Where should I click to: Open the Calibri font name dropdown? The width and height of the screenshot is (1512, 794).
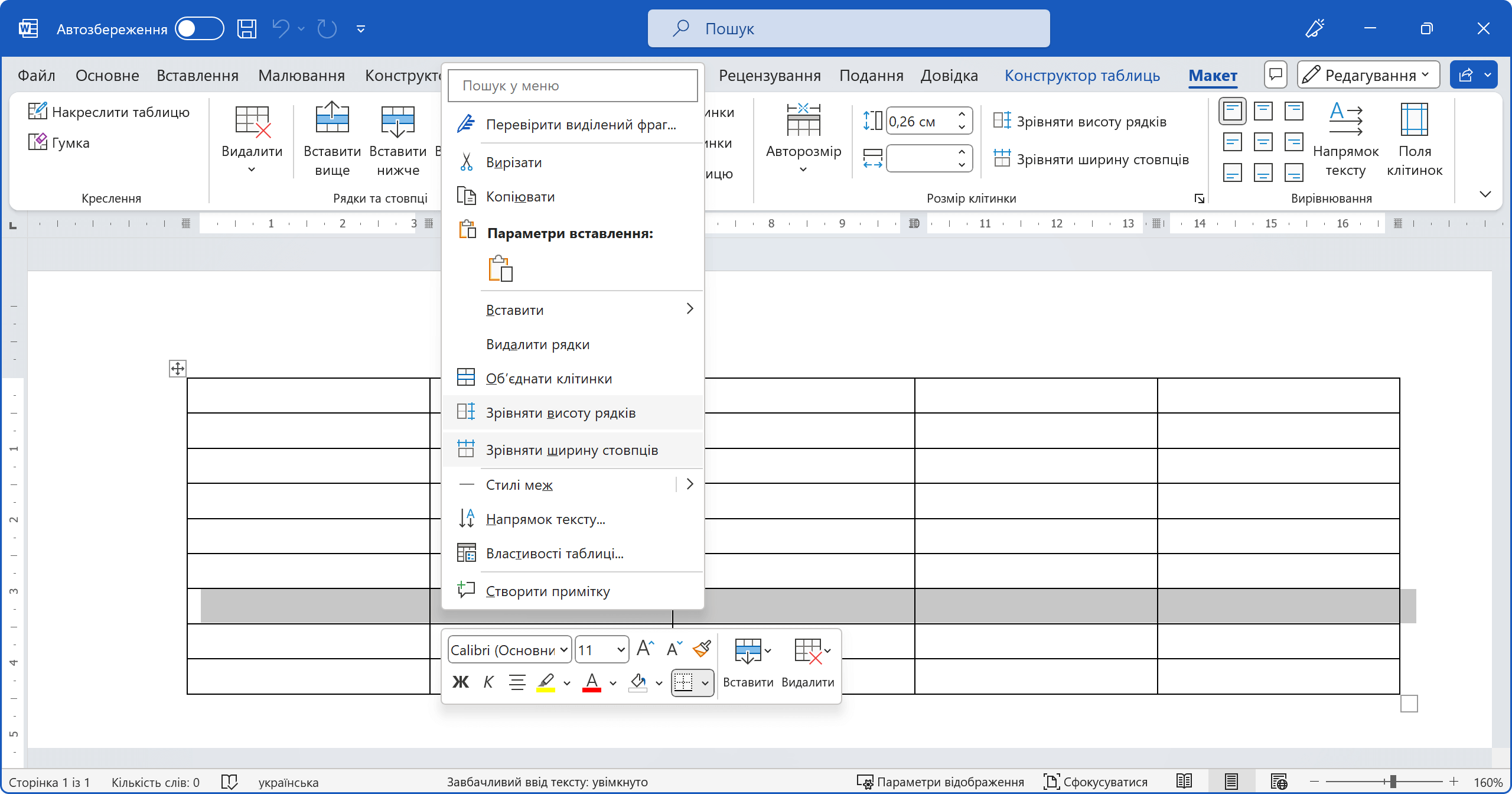click(563, 650)
